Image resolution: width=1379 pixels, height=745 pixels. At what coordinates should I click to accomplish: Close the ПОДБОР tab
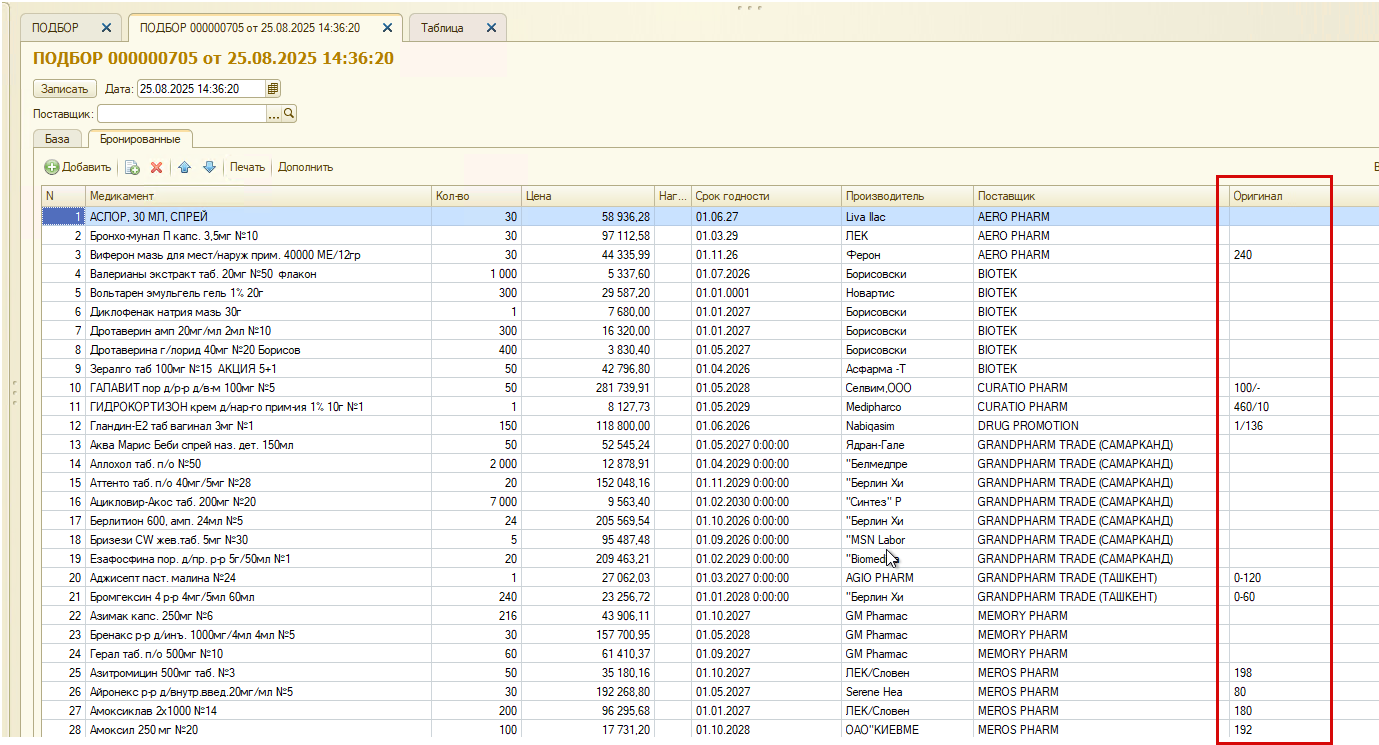tap(106, 28)
